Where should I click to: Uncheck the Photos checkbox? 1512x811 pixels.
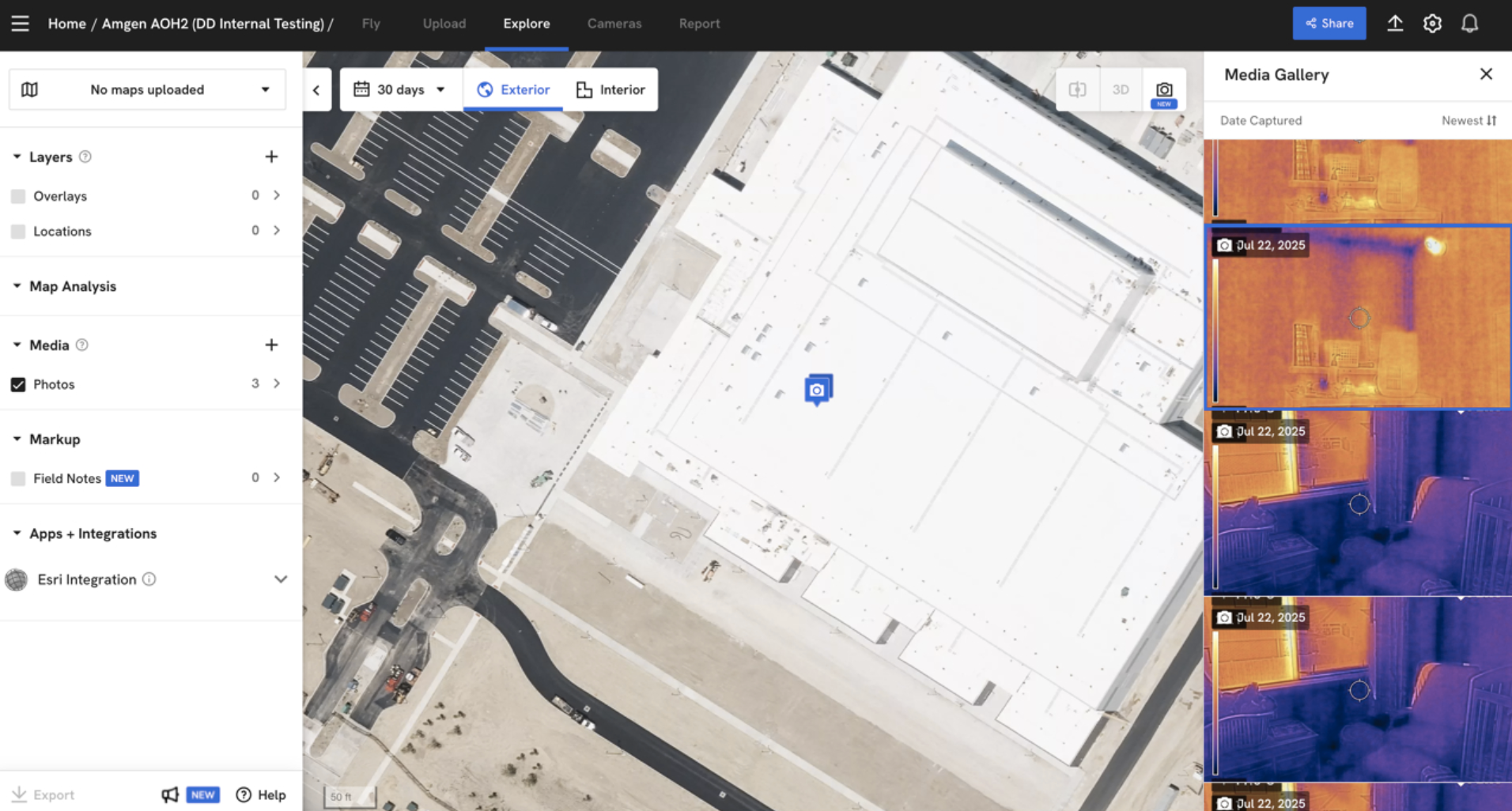[x=18, y=384]
